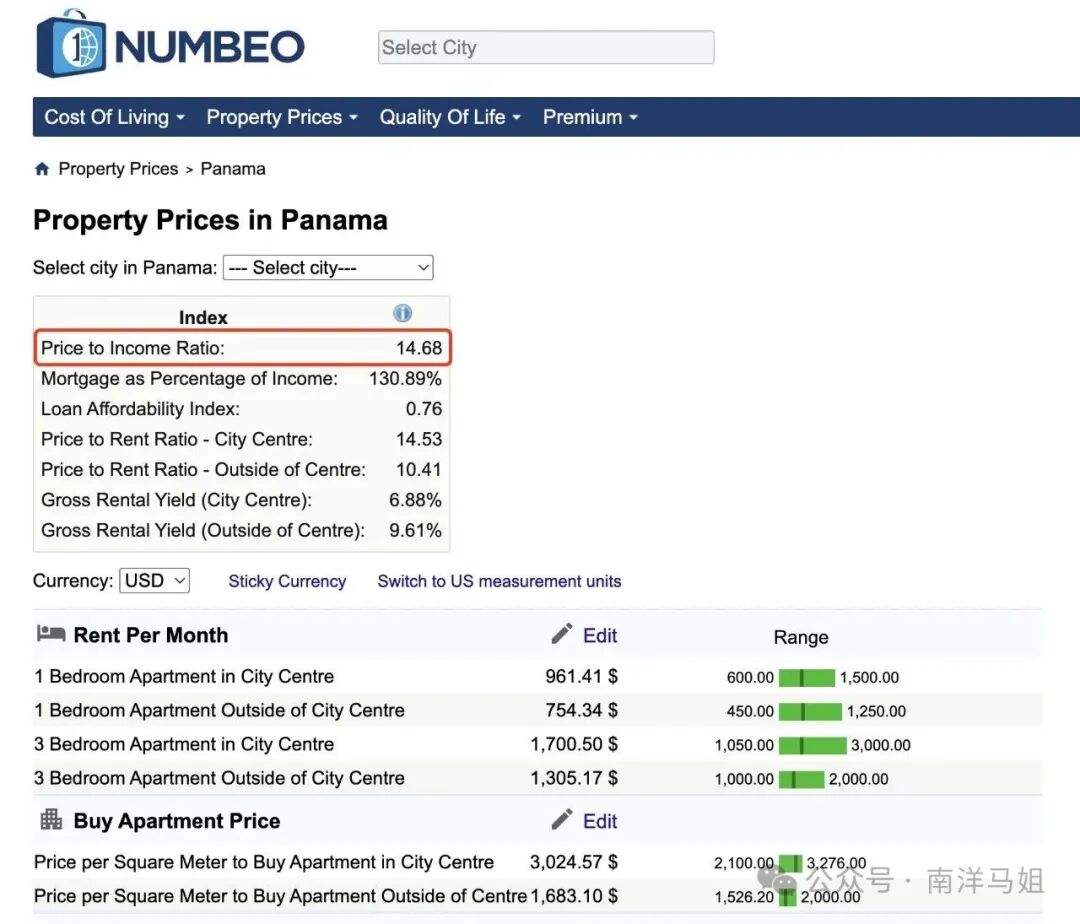
Task: Click the pencil icon for Buy Apartment Price
Action: point(562,819)
